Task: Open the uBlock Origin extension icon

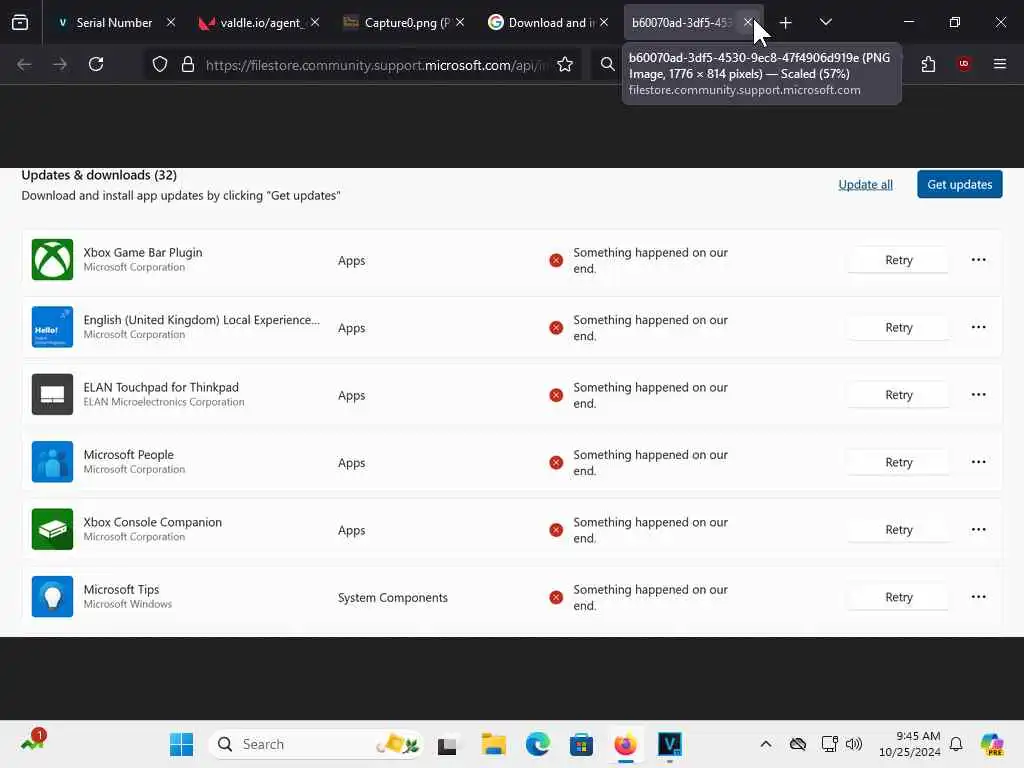Action: click(x=964, y=63)
